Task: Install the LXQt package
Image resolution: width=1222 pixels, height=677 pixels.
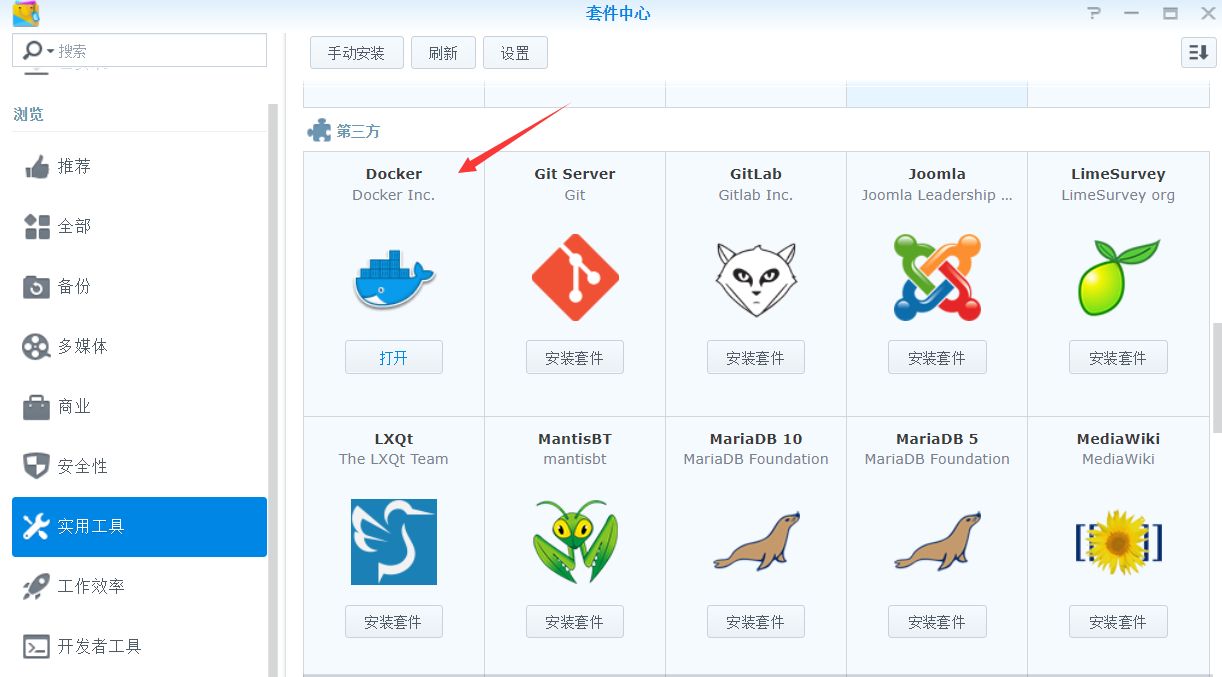Action: coord(394,621)
